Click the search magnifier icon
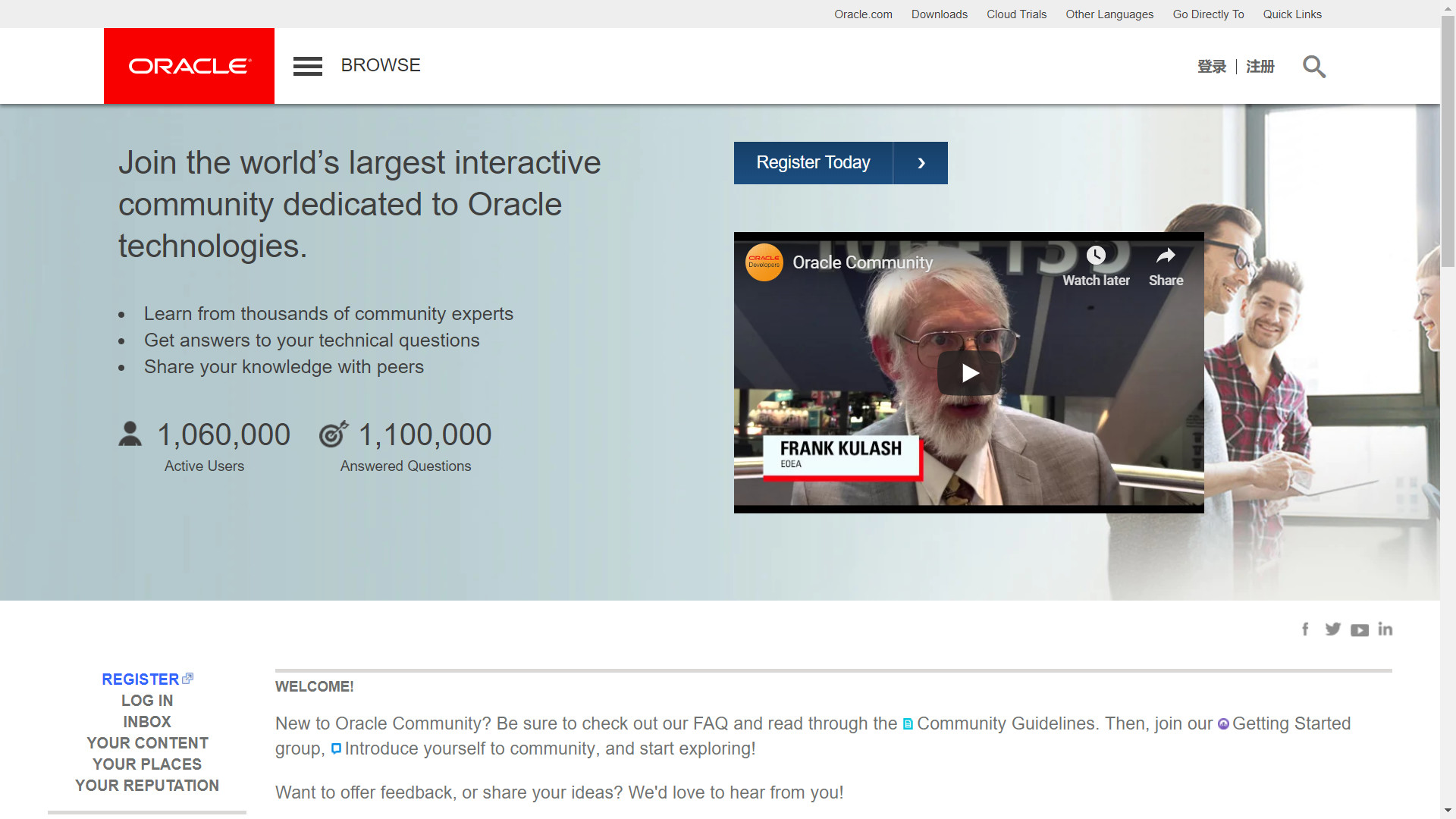Image resolution: width=1456 pixels, height=819 pixels. [1313, 67]
